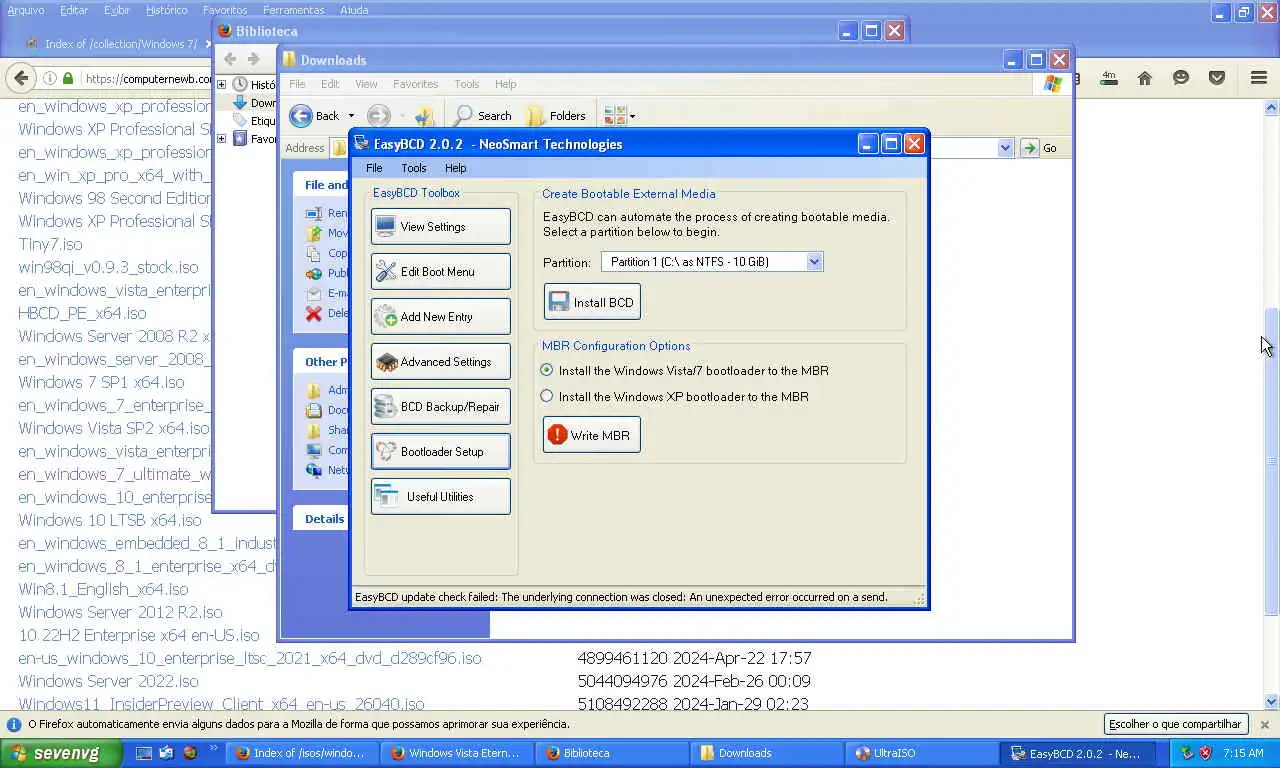The image size is (1280, 768).
Task: Click red shield tray icon
Action: [x=1205, y=753]
